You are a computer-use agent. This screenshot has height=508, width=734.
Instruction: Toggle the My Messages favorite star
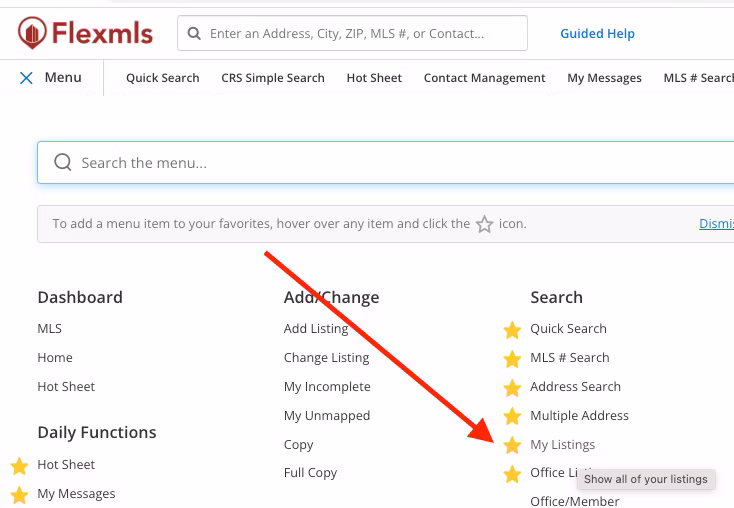[x=19, y=495]
